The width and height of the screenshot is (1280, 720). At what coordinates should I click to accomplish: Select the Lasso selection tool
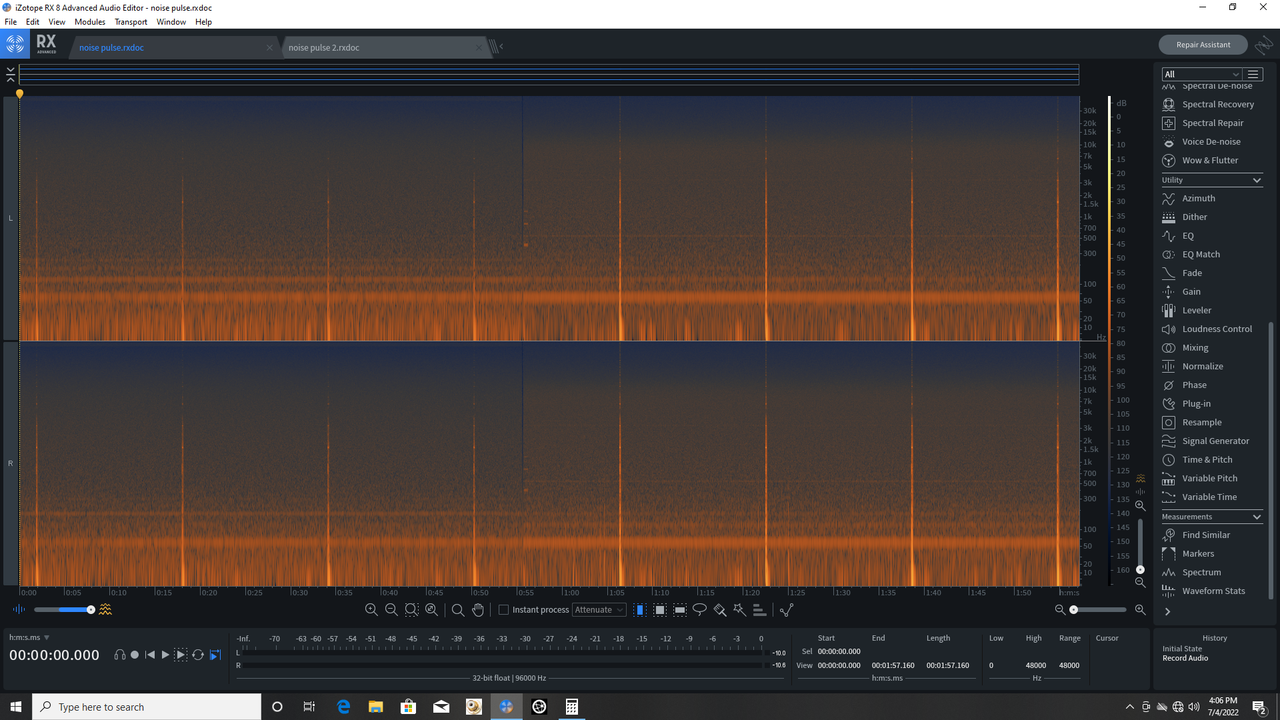click(x=700, y=609)
